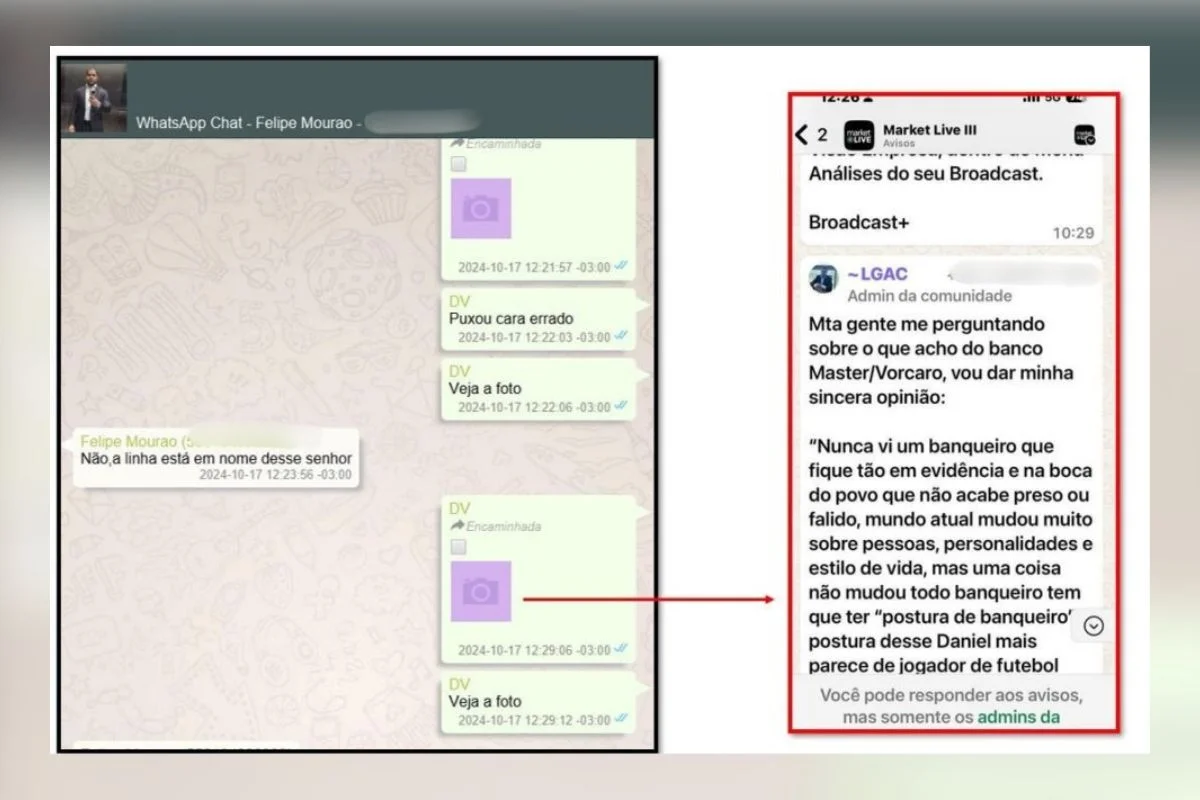Tap the unread count '2' beside the back arrow
The height and width of the screenshot is (800, 1200).
[823, 135]
